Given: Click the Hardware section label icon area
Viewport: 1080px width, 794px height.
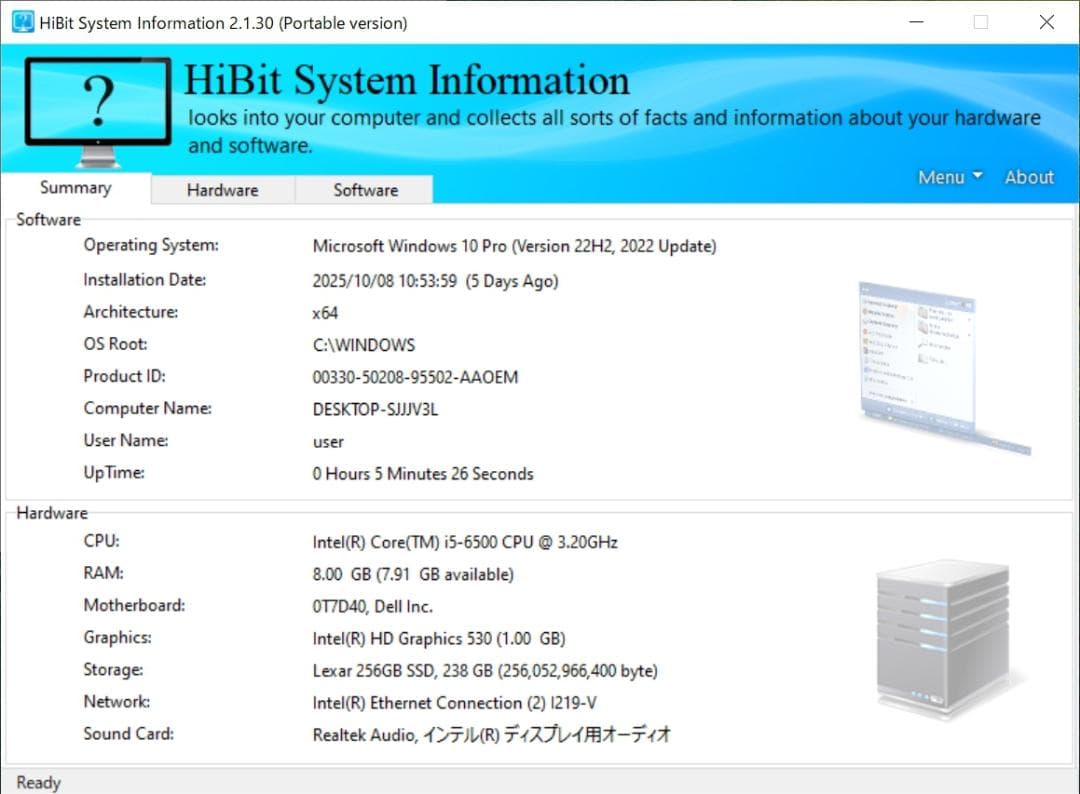Looking at the screenshot, I should 50,512.
